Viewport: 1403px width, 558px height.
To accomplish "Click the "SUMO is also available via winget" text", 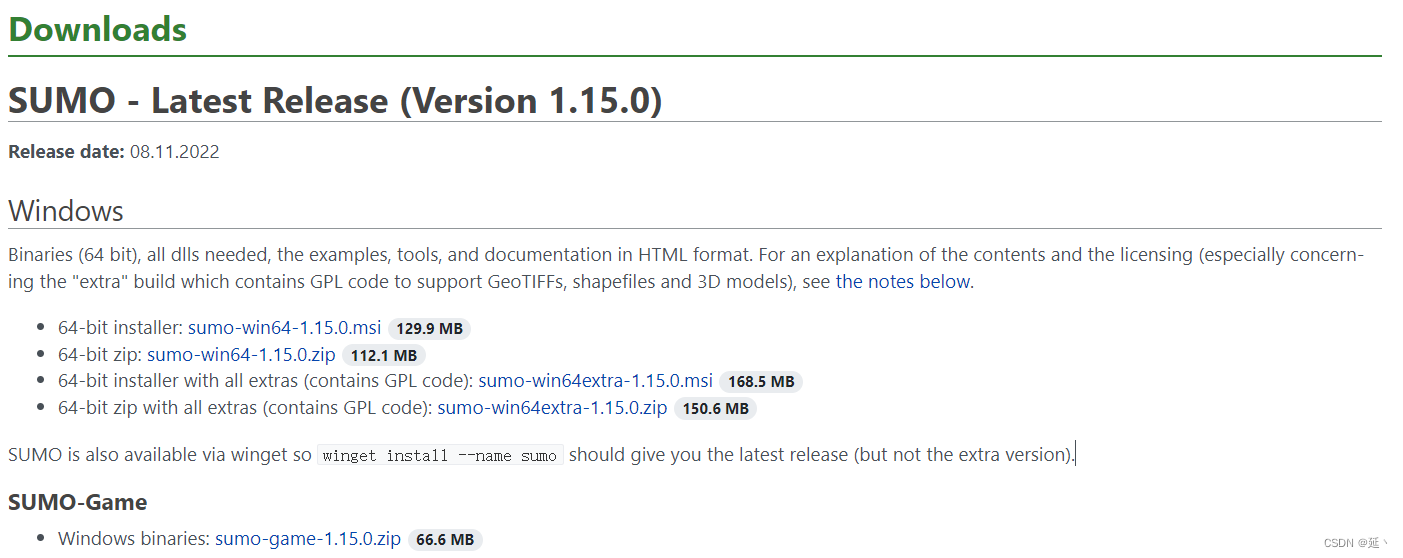I will pyautogui.click(x=160, y=455).
